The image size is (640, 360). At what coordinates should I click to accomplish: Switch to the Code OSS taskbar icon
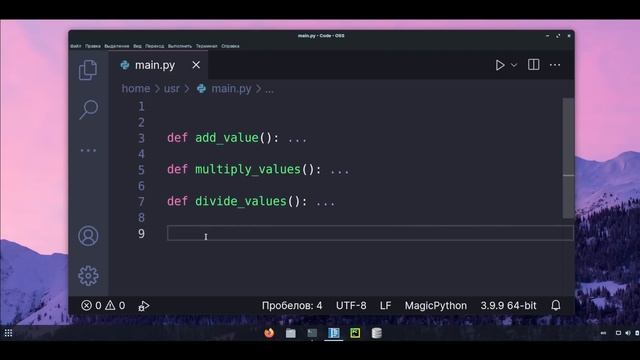pyautogui.click(x=333, y=333)
